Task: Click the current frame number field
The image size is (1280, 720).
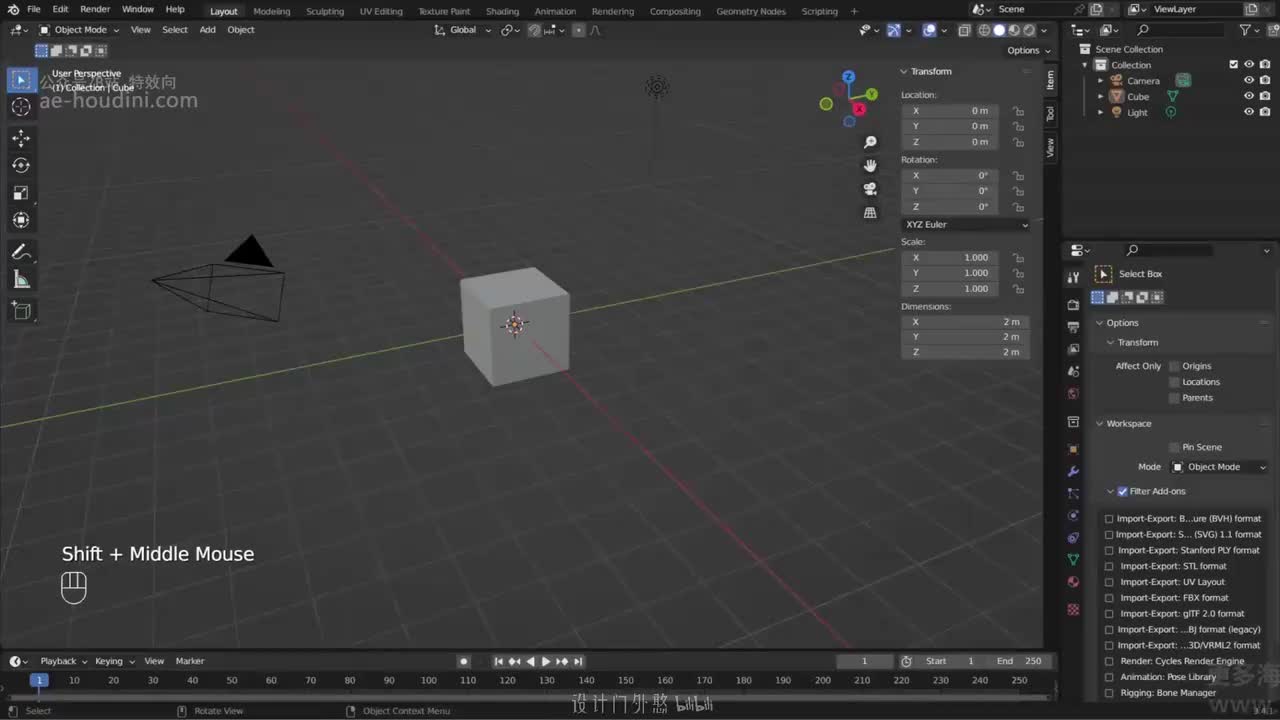Action: [864, 661]
